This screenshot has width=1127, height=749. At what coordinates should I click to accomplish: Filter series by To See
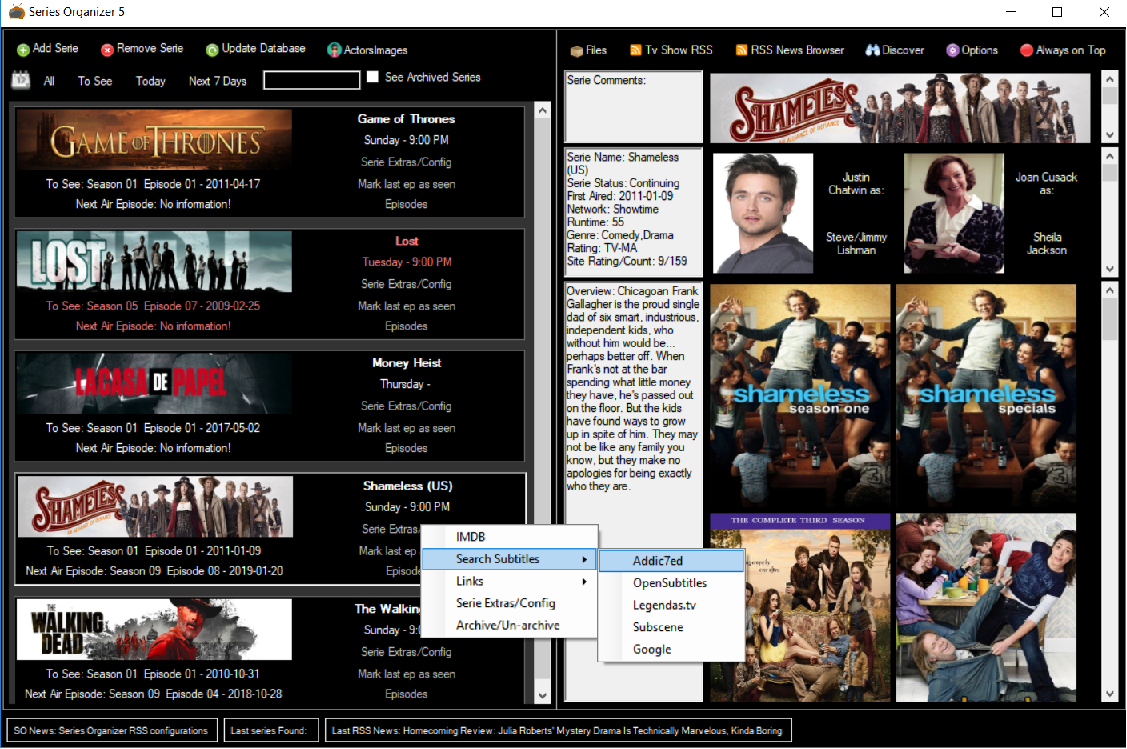95,81
